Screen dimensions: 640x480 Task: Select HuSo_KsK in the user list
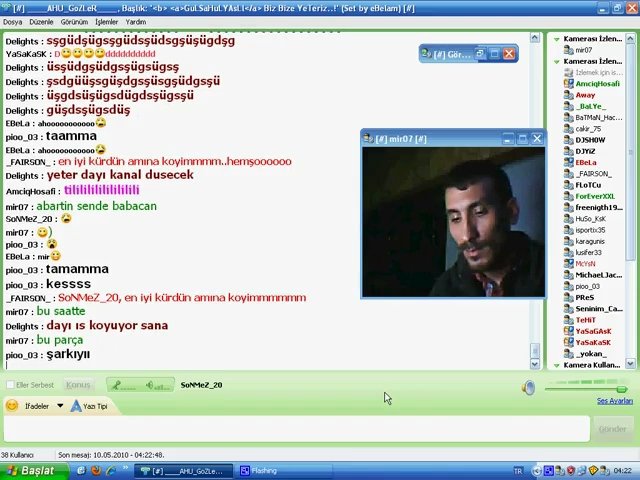[590, 219]
